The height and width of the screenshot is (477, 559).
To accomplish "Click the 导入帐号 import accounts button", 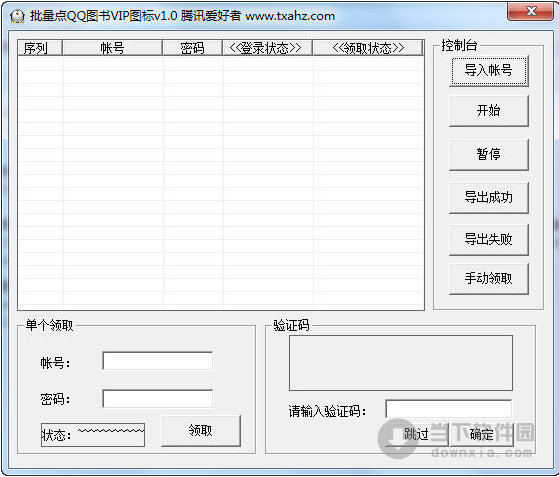I will [488, 71].
